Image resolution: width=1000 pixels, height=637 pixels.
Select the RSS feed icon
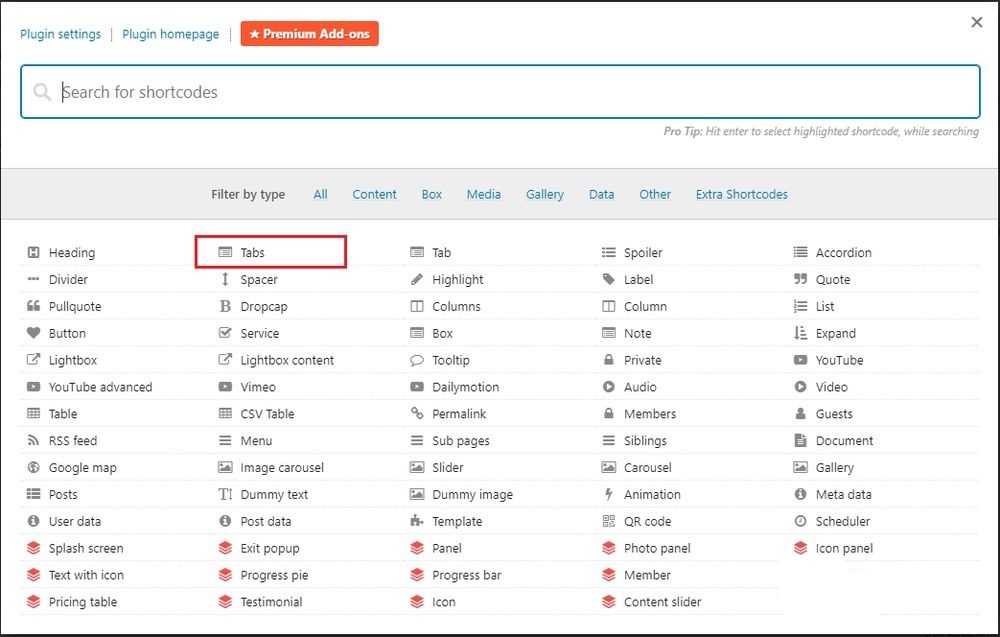coord(33,441)
